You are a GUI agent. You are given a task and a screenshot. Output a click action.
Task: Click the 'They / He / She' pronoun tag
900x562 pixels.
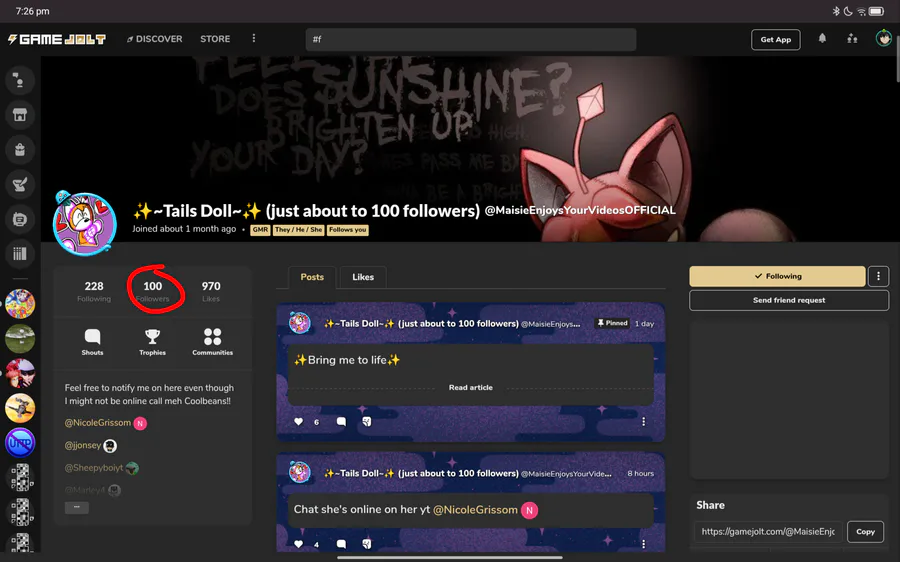298,230
